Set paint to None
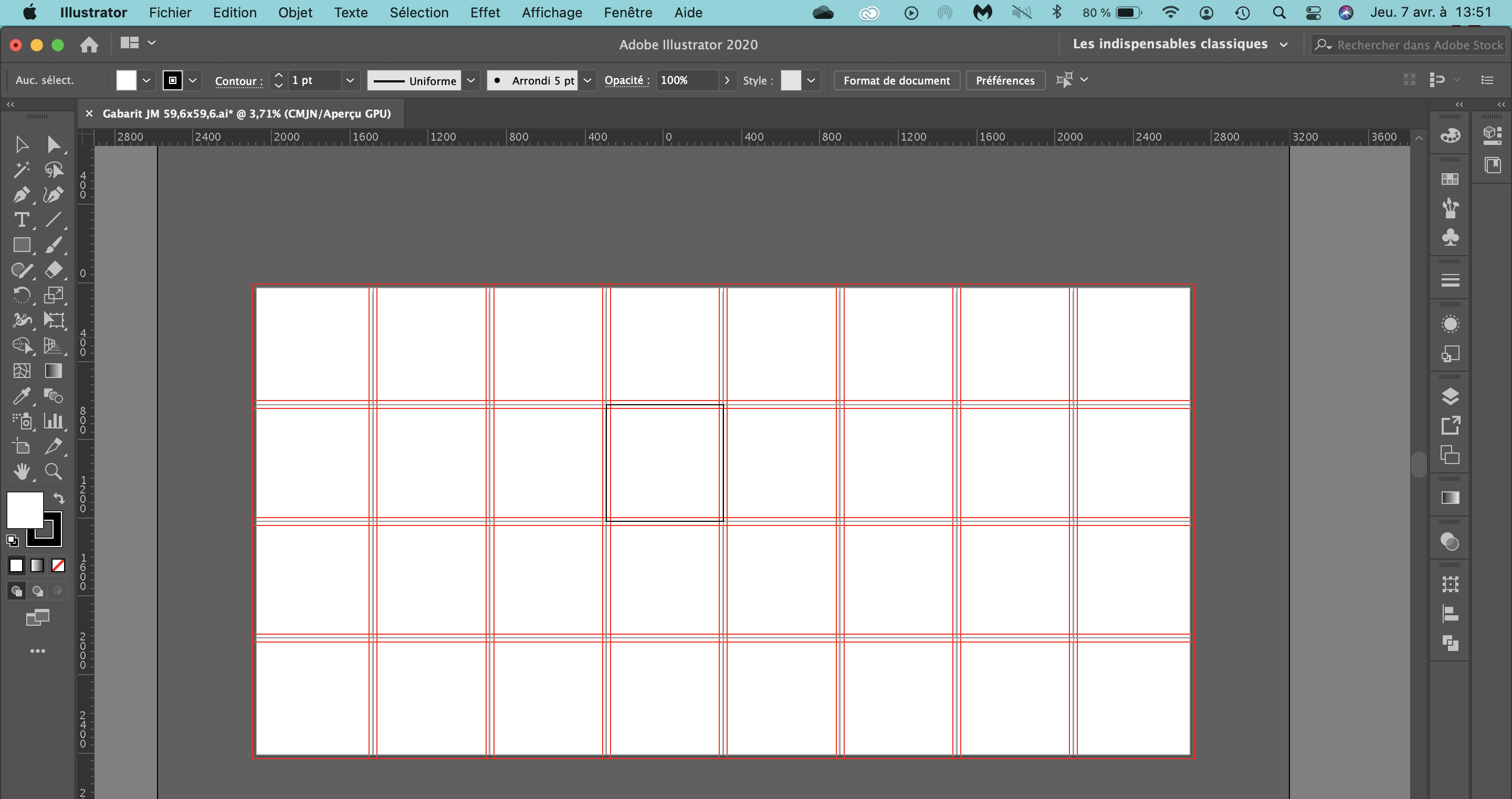This screenshot has width=1512, height=799. coord(58,565)
